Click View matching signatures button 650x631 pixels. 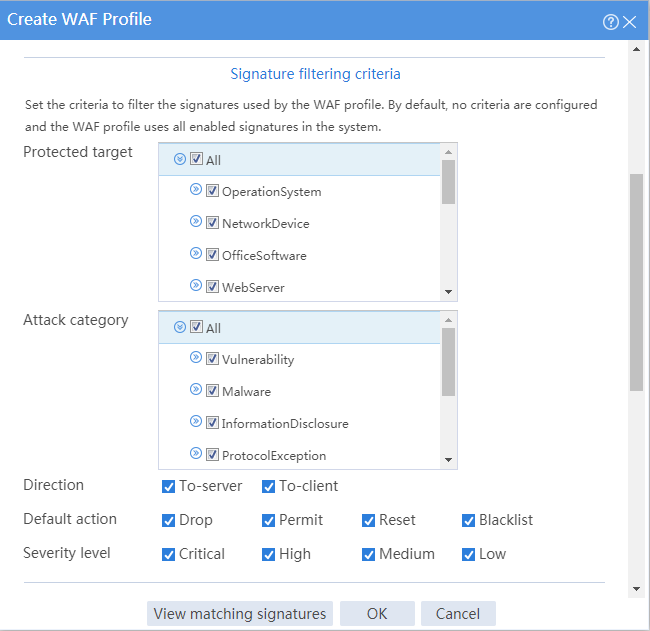(x=240, y=614)
